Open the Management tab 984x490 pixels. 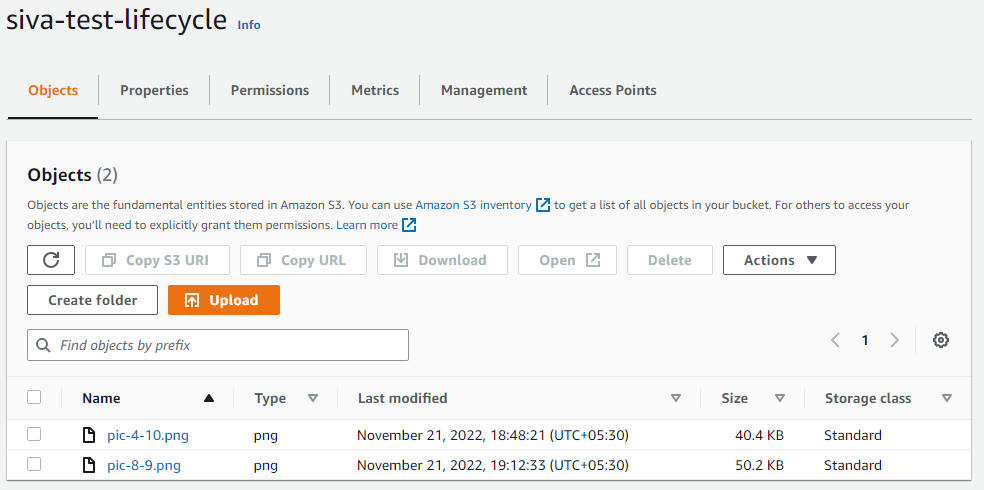484,90
